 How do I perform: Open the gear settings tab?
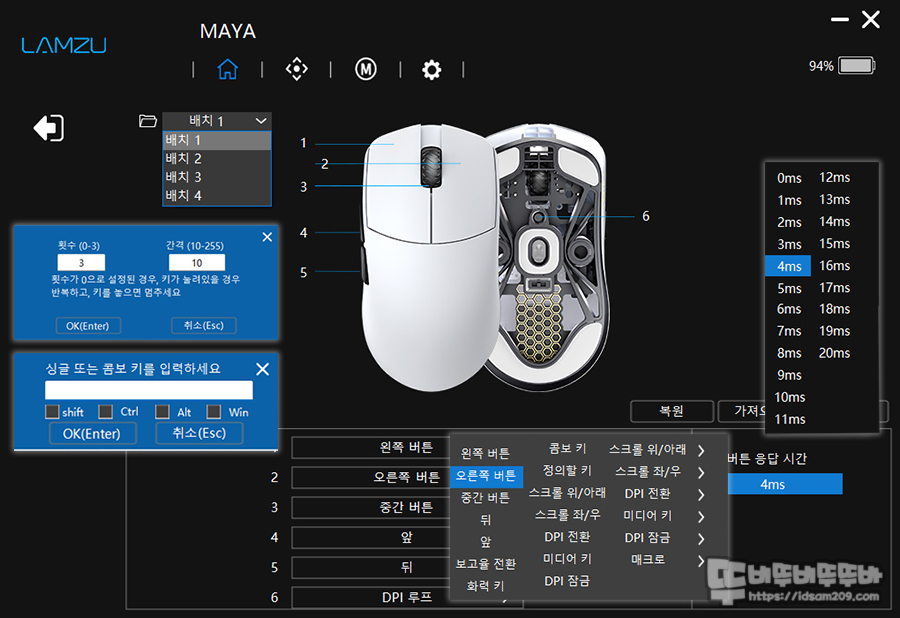432,70
